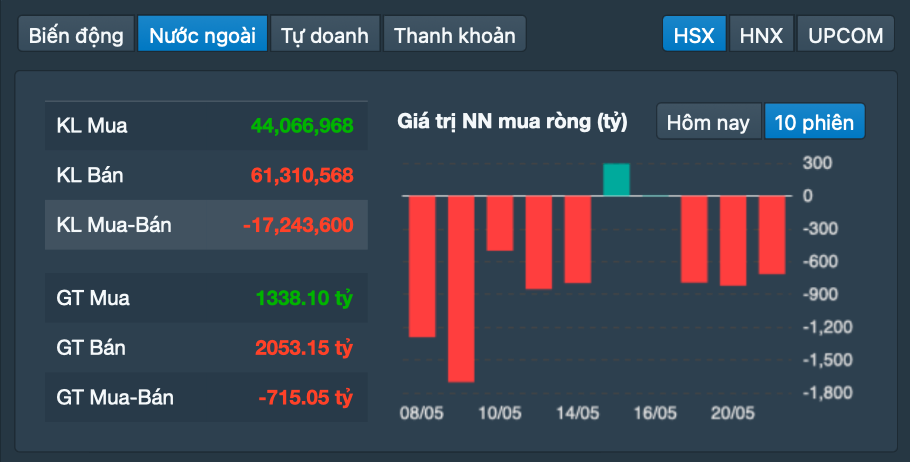This screenshot has height=462, width=910.
Task: Click the green positive bar in the chart
Action: click(x=616, y=180)
